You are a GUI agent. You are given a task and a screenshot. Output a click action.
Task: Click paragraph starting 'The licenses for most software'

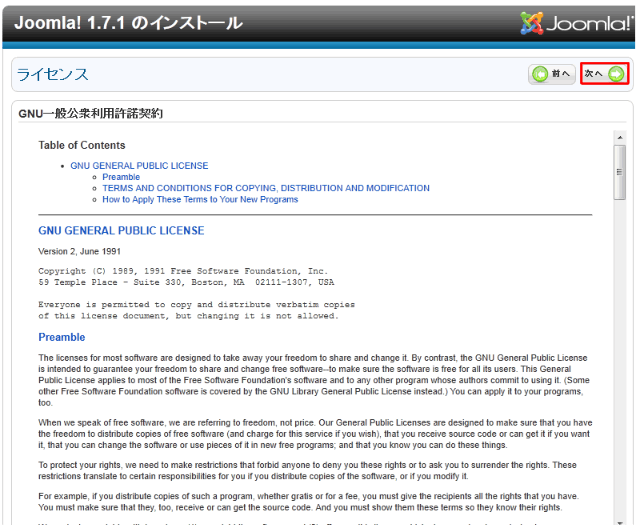click(314, 380)
